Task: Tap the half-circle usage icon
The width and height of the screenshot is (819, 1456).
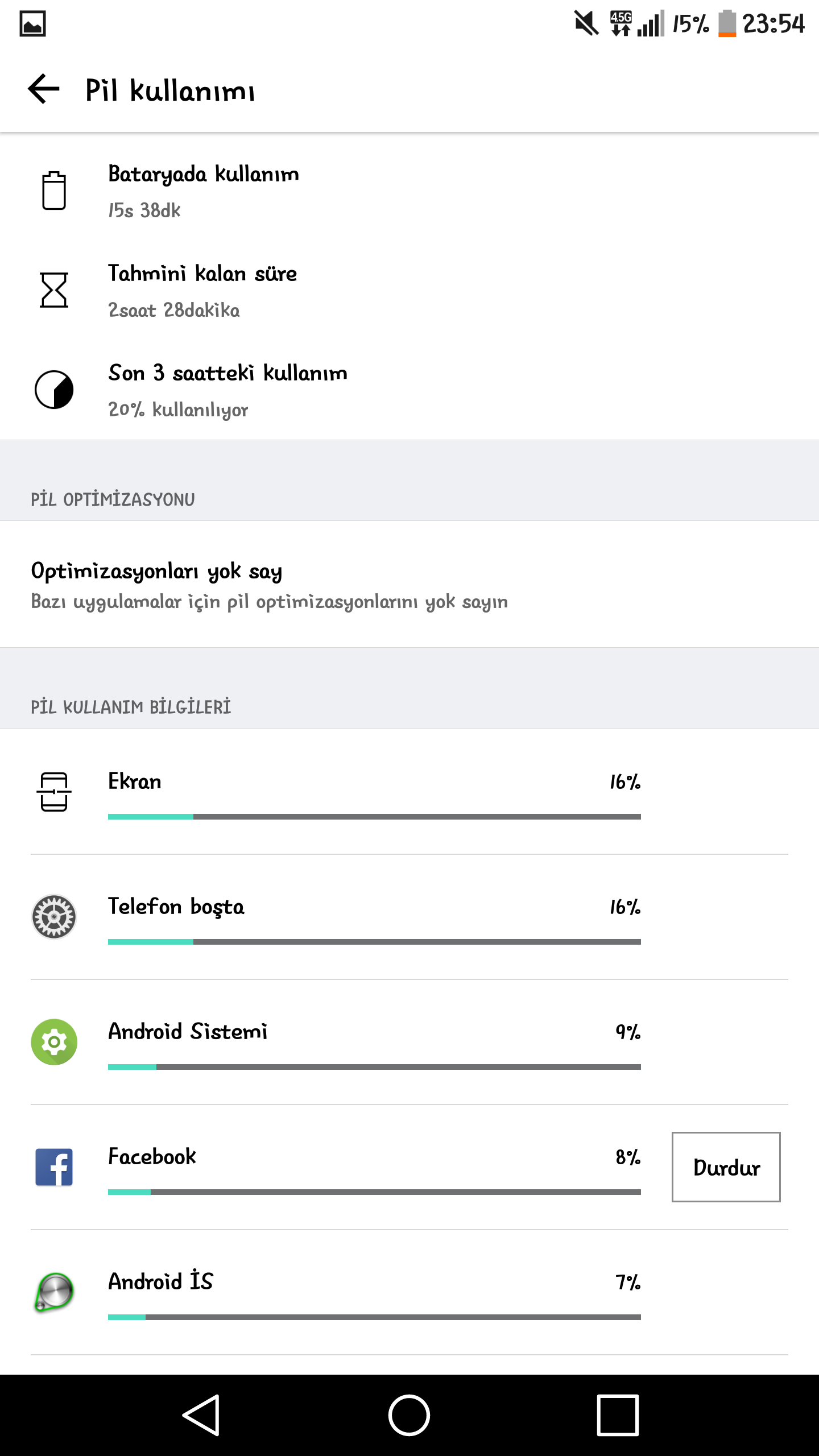Action: point(54,390)
